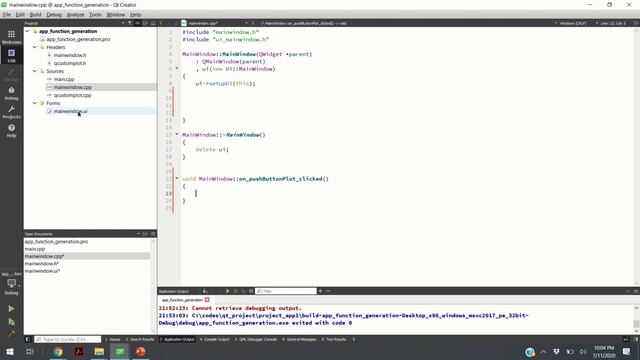Viewport: 640px width, 360px height.
Task: Switch to Edit mode in the sidebar
Action: [x=11, y=55]
